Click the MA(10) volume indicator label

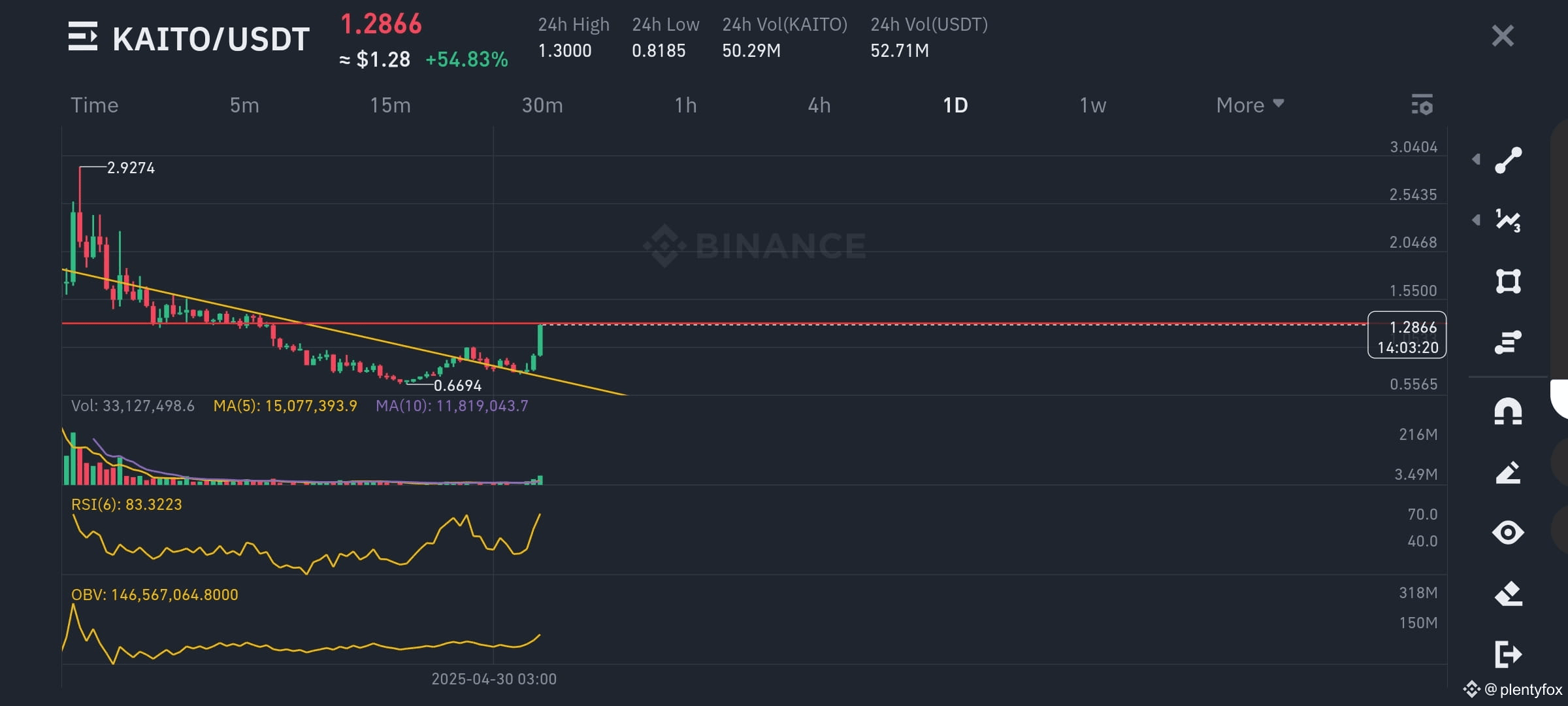(451, 406)
